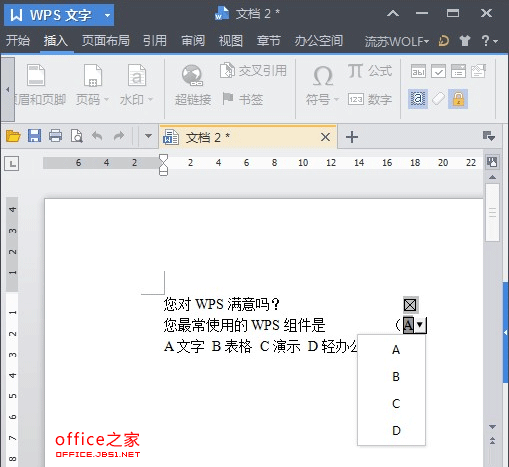
Task: Click the tab stop type selector L
Action: pyautogui.click(x=12, y=164)
